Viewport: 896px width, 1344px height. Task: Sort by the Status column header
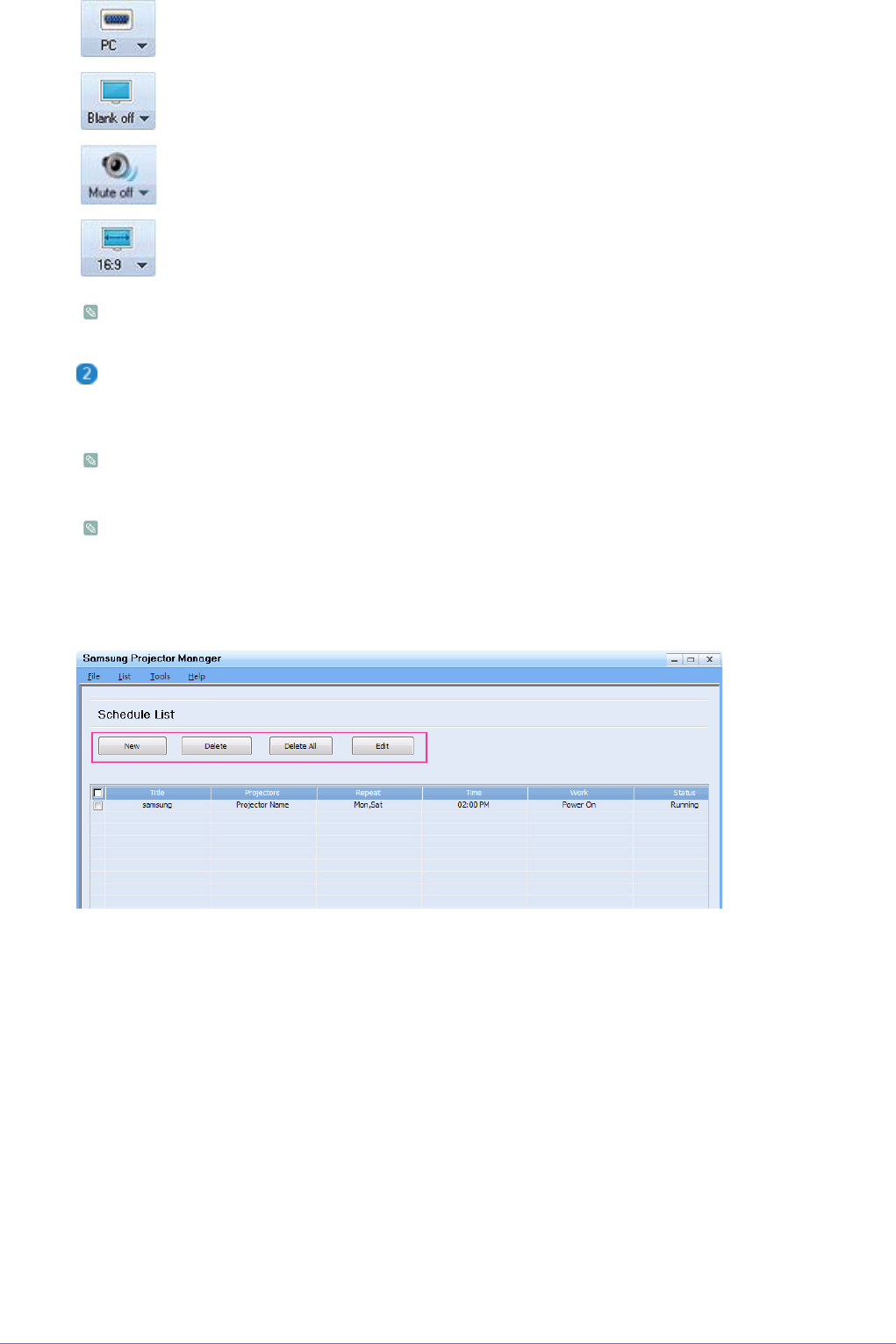(x=670, y=793)
